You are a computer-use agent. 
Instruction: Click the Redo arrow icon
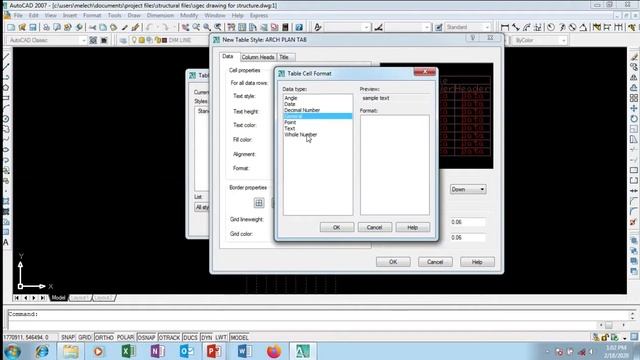[x=165, y=27]
